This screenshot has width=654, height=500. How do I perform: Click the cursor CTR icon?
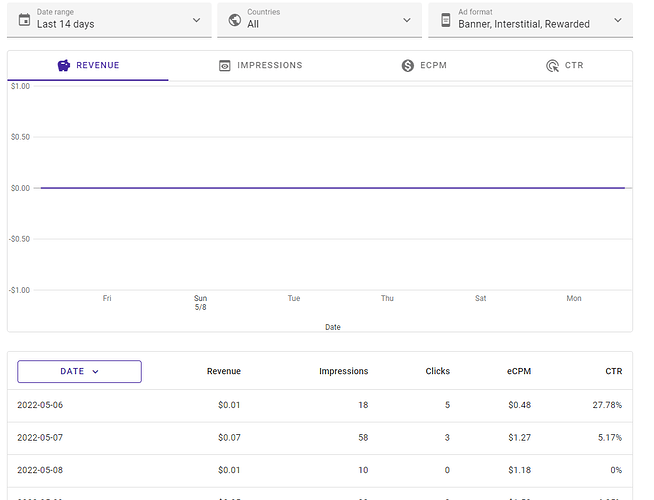point(552,65)
